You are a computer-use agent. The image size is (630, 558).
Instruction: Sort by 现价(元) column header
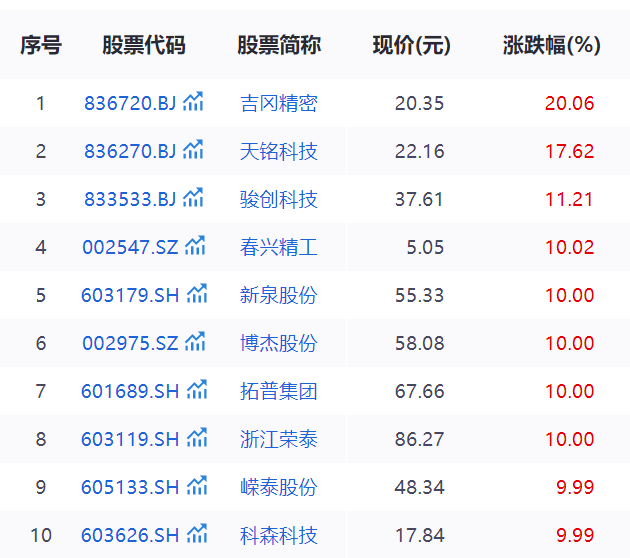tap(411, 46)
